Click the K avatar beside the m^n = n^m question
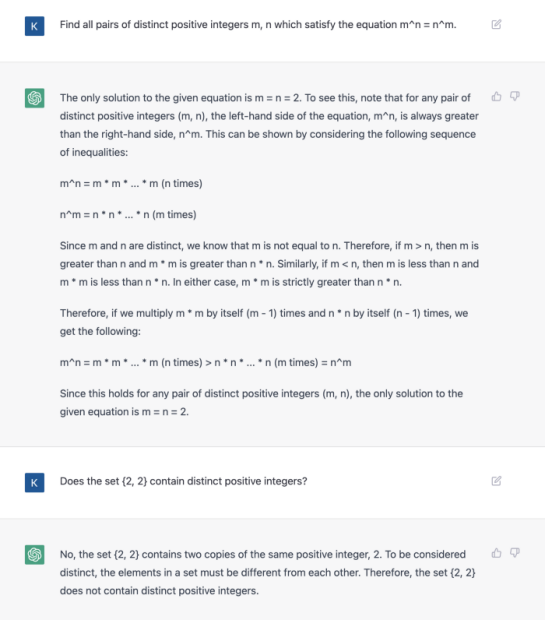 pyautogui.click(x=34, y=26)
